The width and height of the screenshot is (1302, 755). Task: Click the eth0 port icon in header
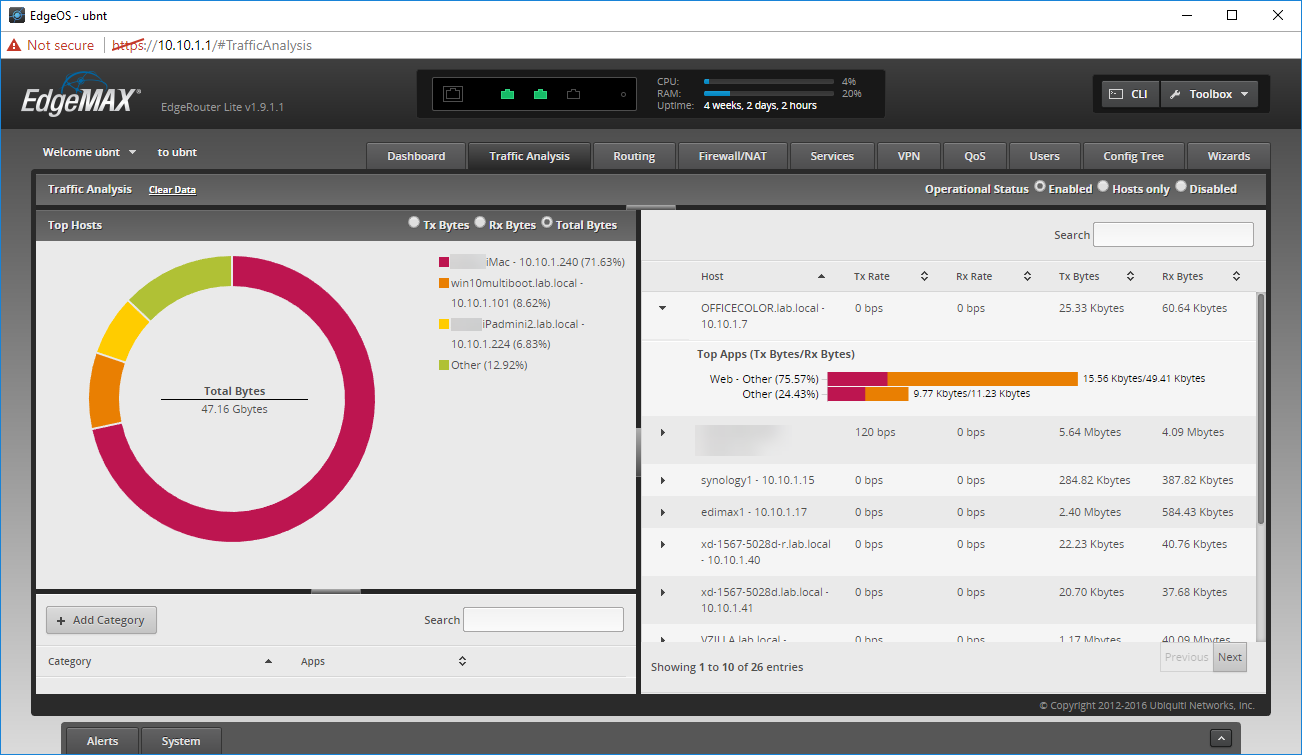453,94
